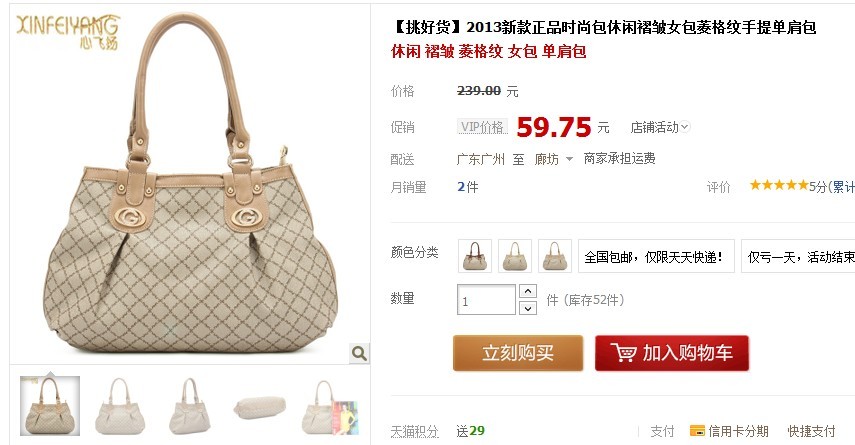Select the flat-lying bag thumbnail
This screenshot has width=855, height=445.
click(x=260, y=407)
